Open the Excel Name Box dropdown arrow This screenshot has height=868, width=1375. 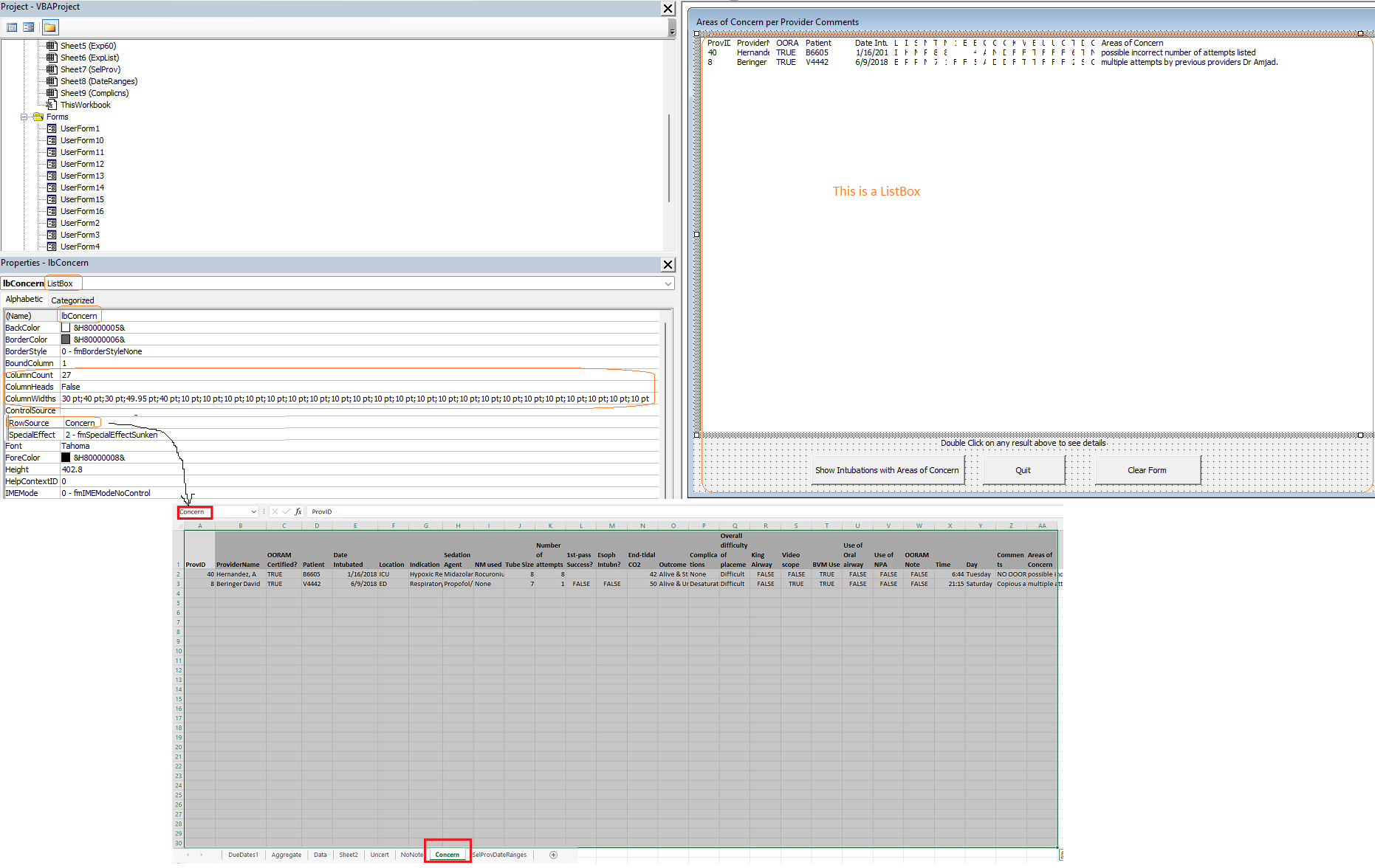tap(253, 512)
